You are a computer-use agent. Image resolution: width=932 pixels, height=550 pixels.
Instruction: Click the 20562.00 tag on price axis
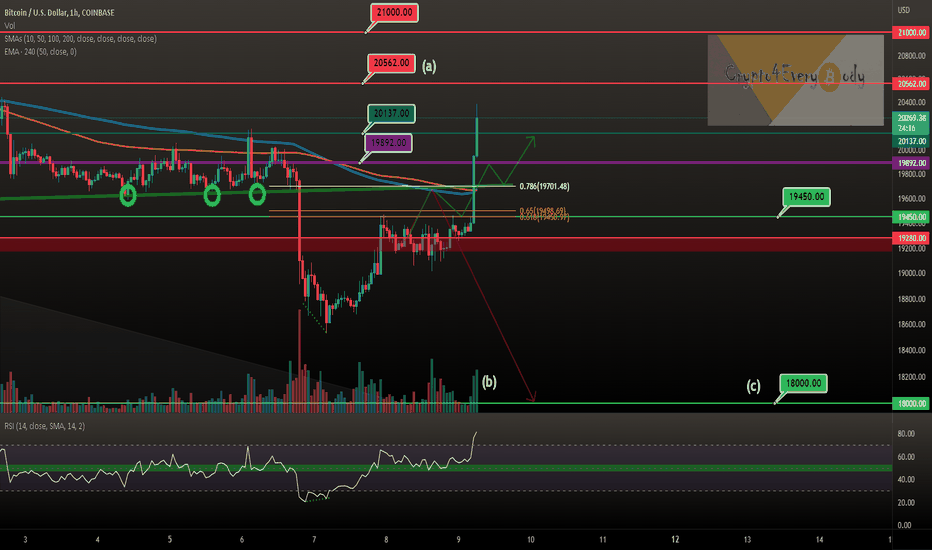point(912,84)
